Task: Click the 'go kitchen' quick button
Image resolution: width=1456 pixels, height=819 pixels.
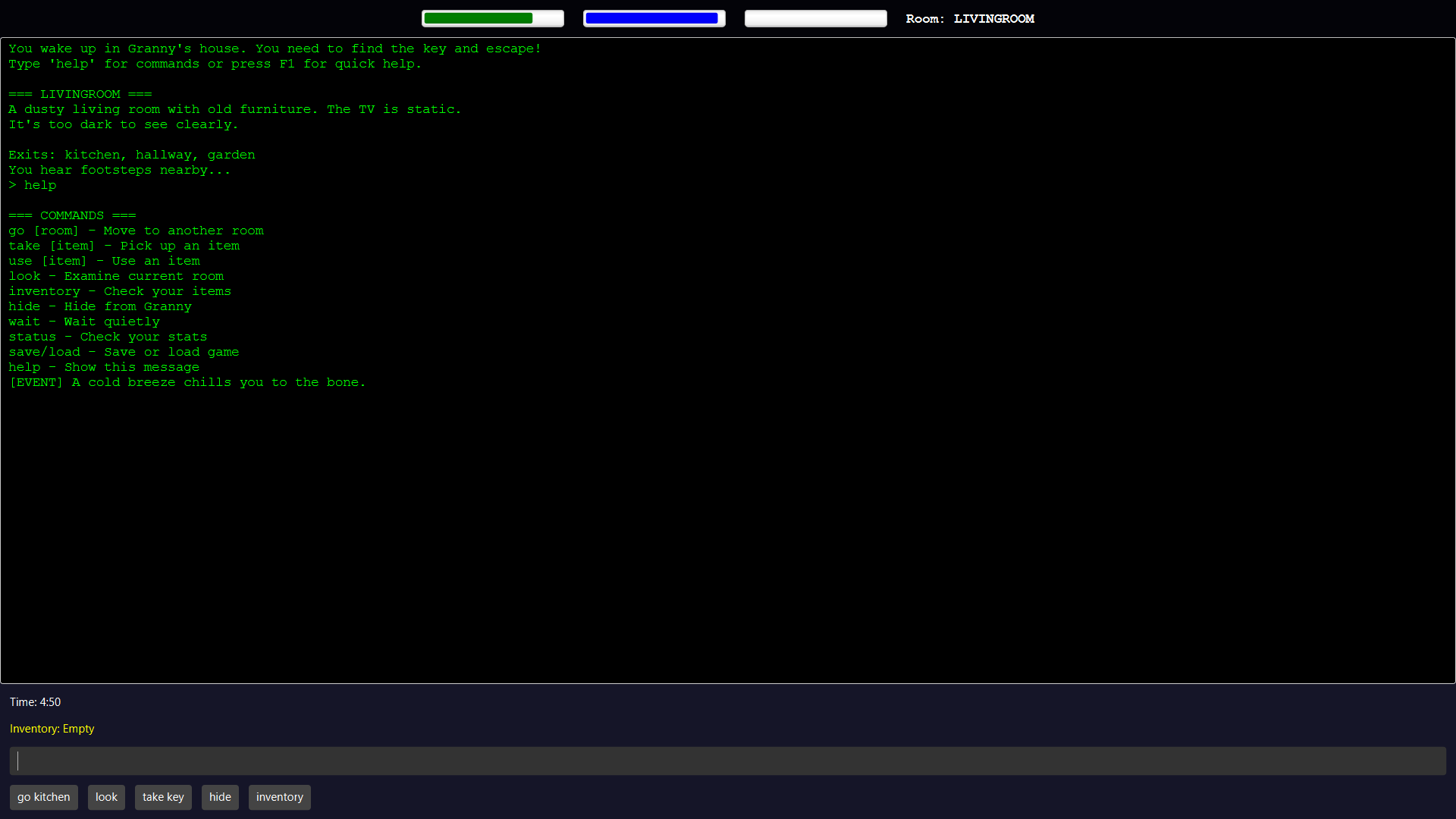Action: tap(43, 797)
